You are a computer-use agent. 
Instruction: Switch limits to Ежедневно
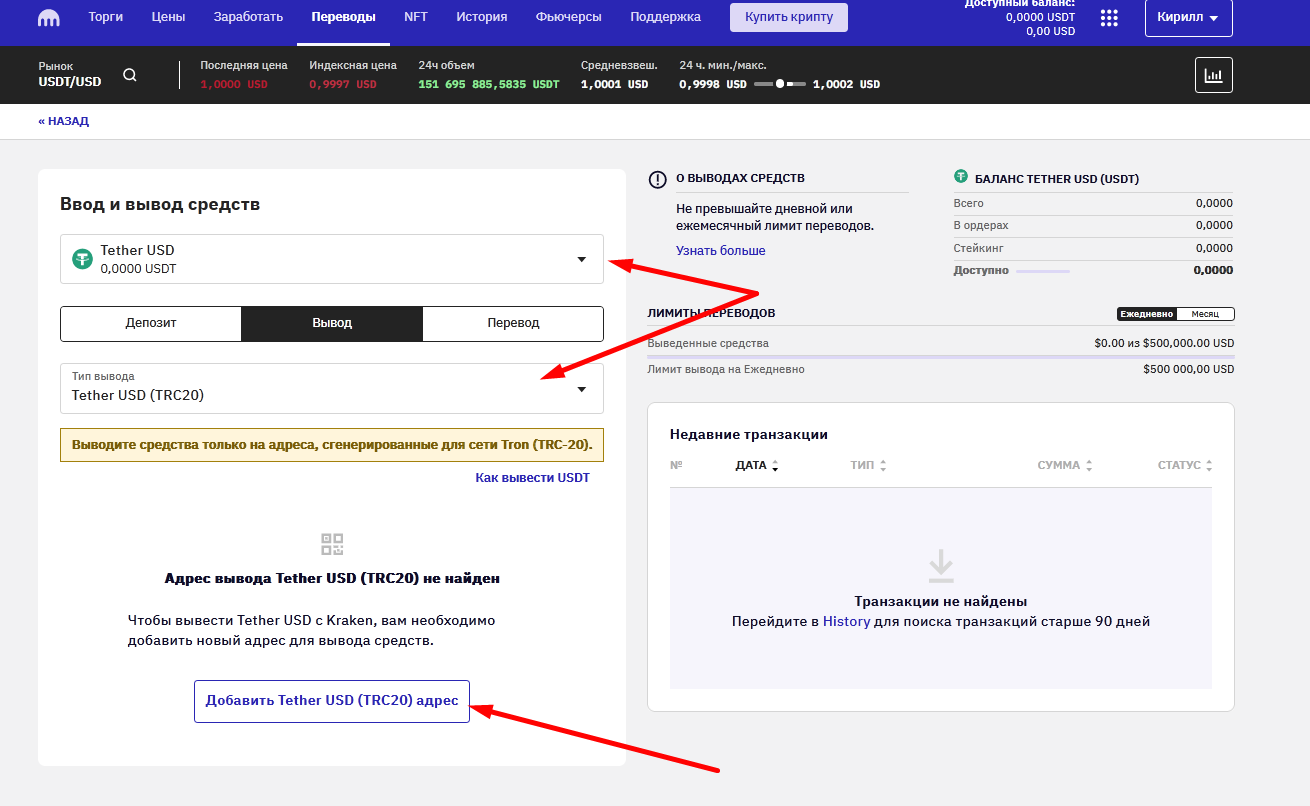[x=1147, y=314]
